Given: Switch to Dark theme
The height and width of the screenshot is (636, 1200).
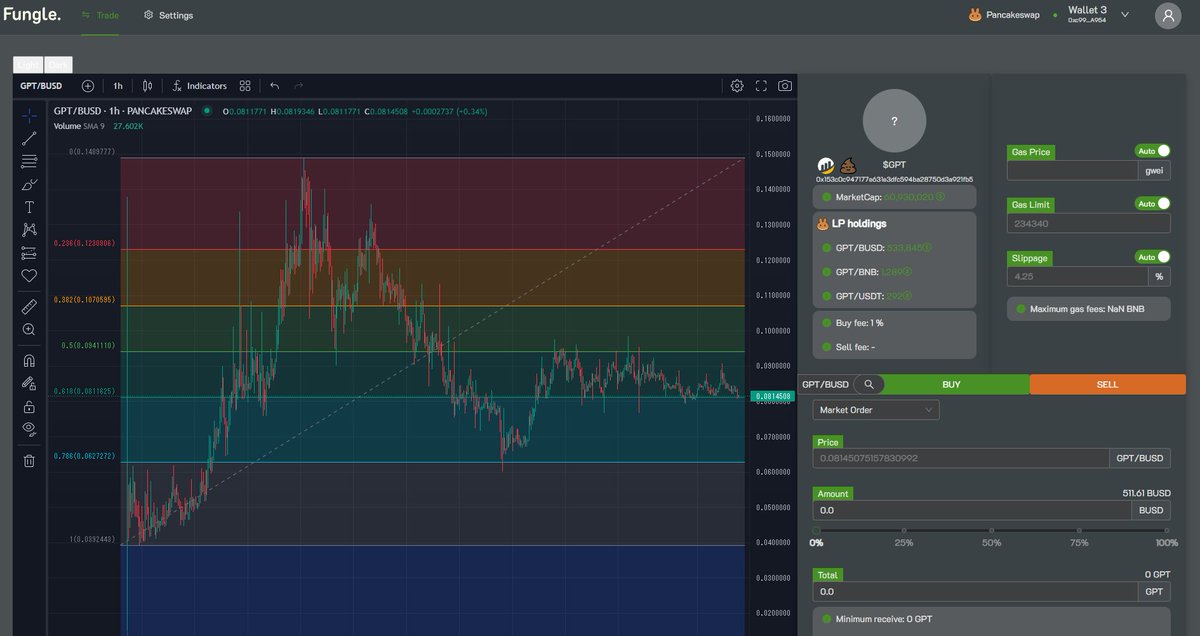Looking at the screenshot, I should [x=59, y=64].
